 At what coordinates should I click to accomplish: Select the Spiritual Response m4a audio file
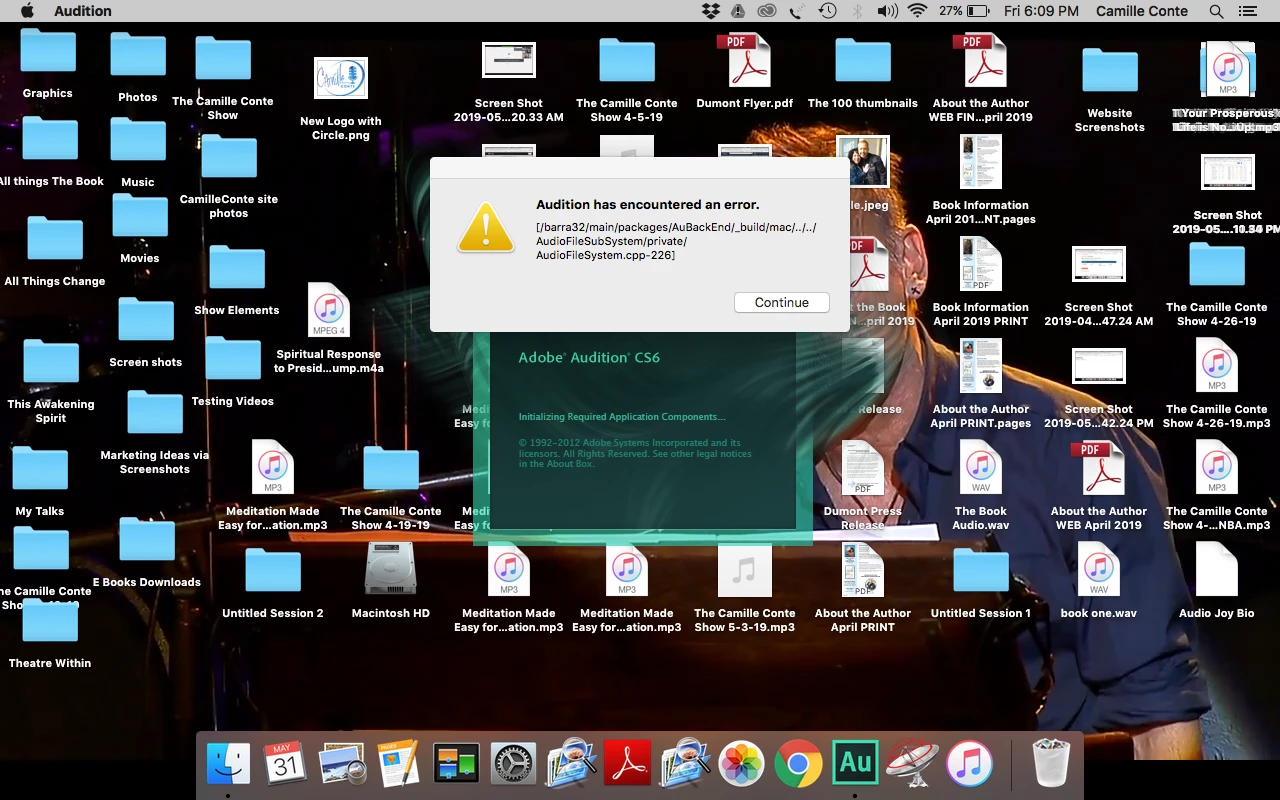pyautogui.click(x=328, y=310)
